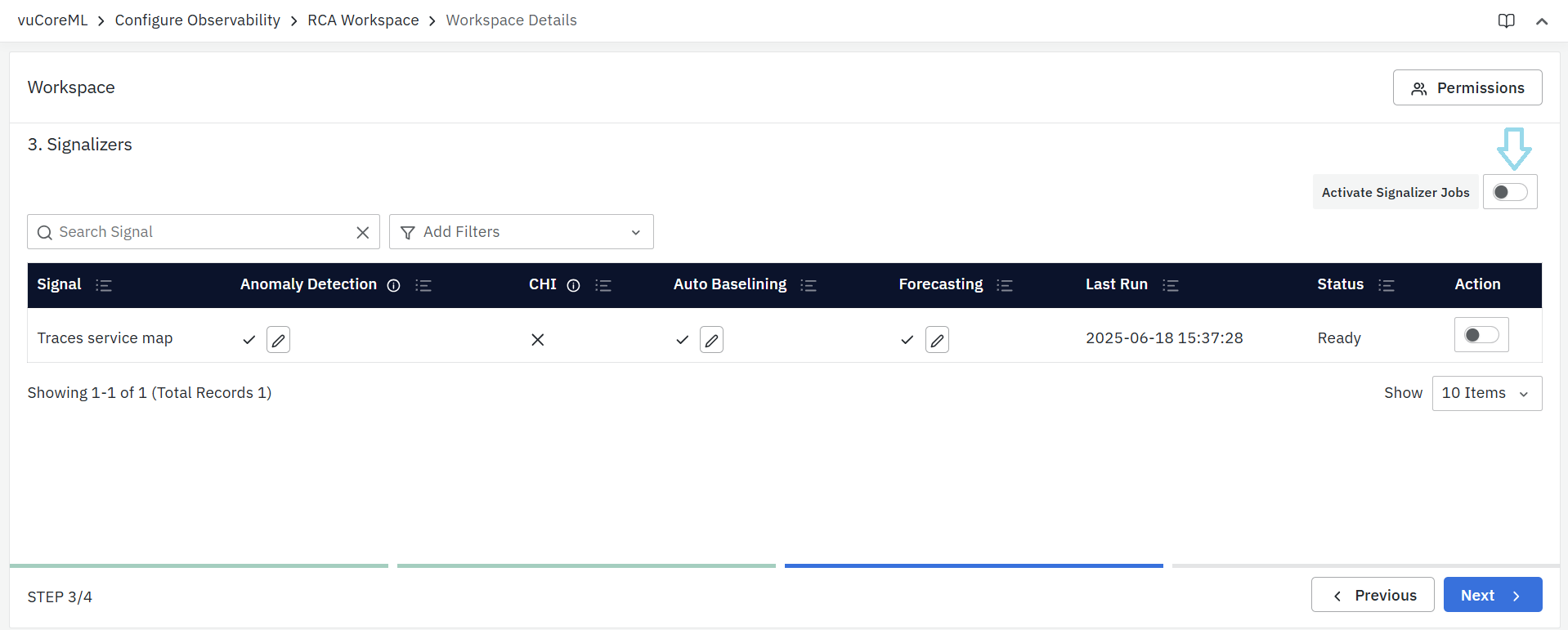Viewport: 1568px width, 630px height.
Task: Click the Forecasting edit pencil icon
Action: pos(937,340)
